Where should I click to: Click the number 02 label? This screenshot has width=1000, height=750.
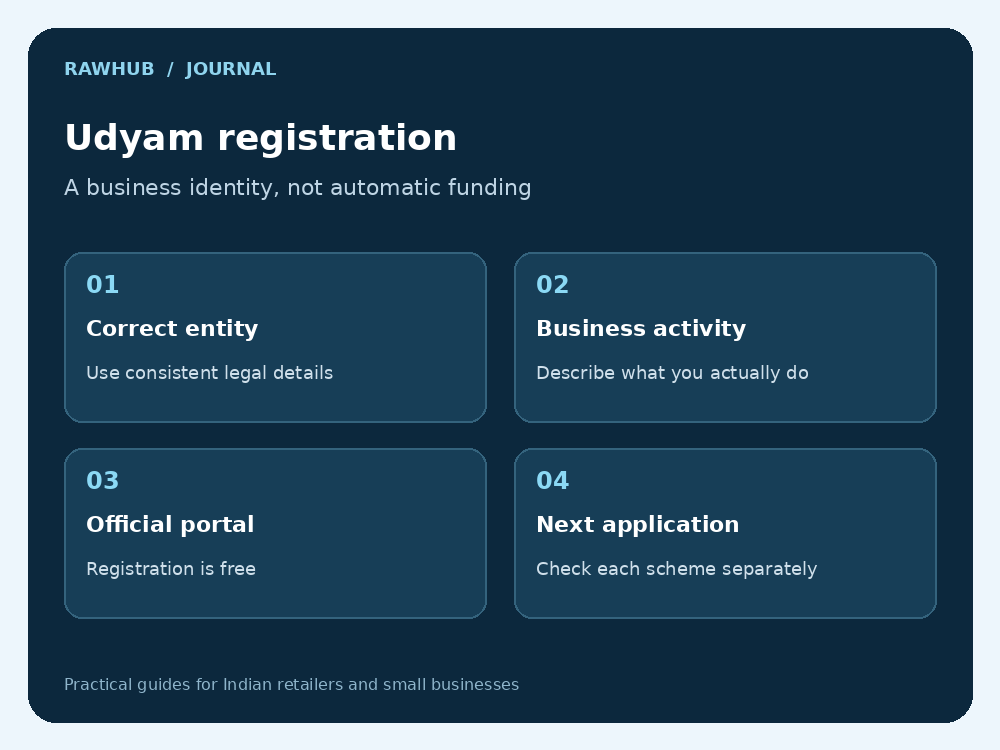pos(552,284)
